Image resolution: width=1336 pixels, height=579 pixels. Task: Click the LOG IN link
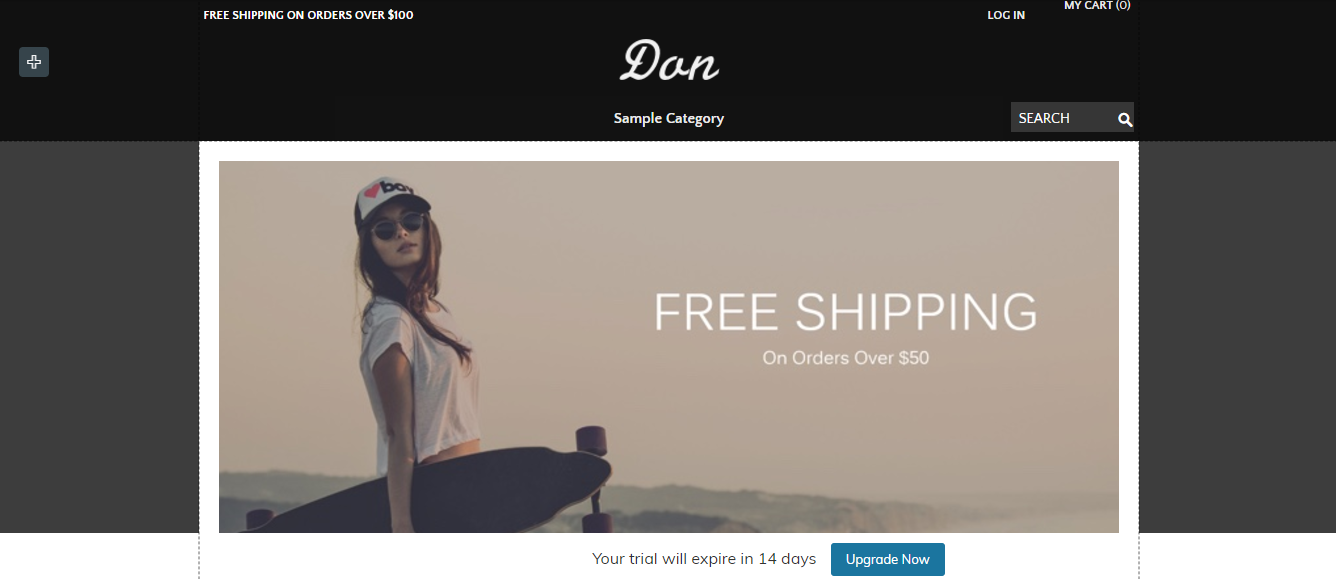1006,15
